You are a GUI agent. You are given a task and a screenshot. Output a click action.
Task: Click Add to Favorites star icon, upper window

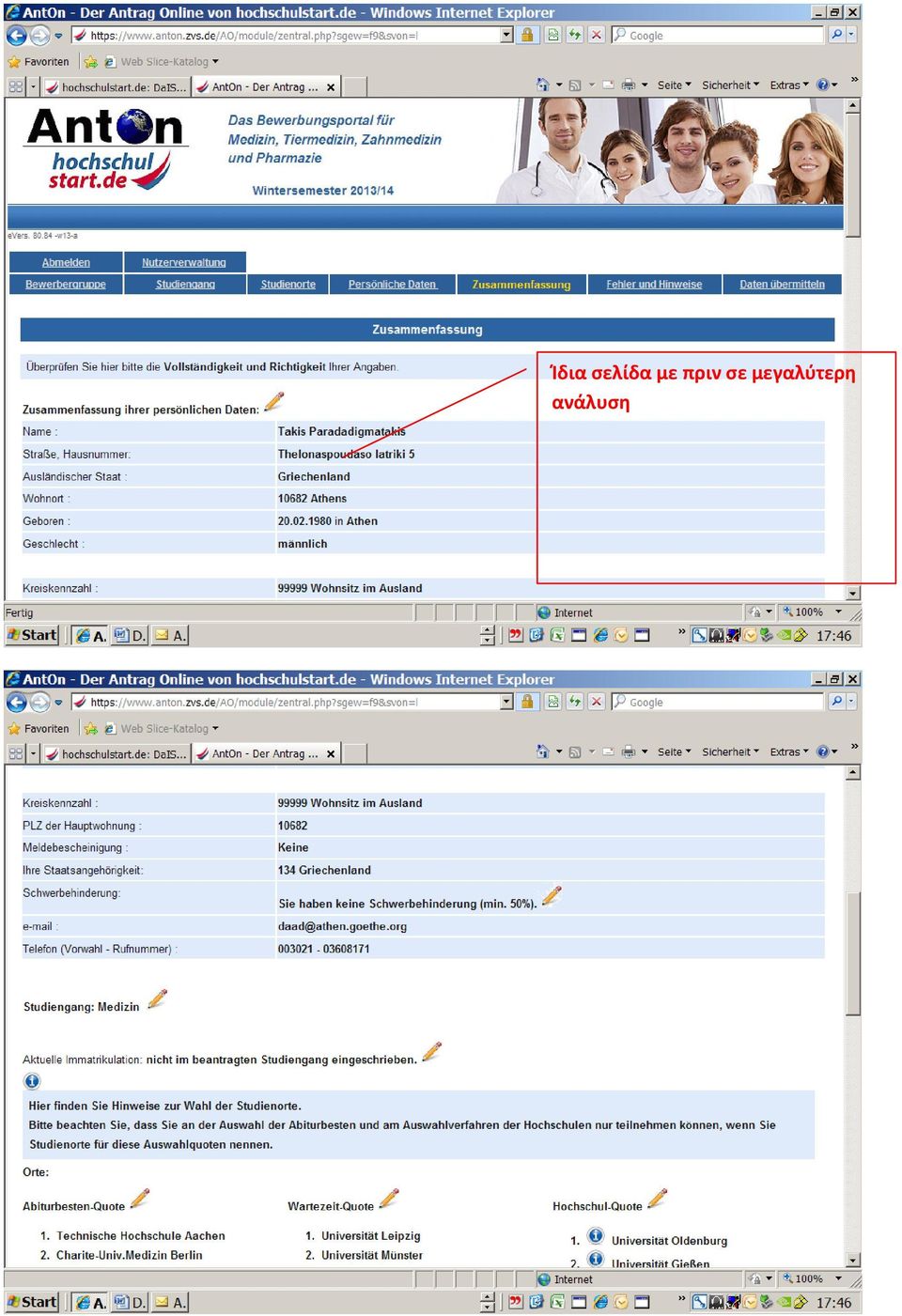point(90,62)
